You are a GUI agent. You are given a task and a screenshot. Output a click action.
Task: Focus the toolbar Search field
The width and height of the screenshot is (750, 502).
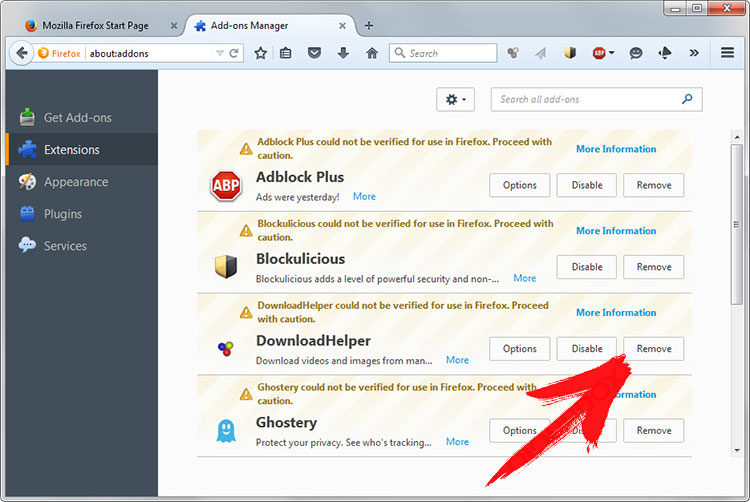pos(443,53)
